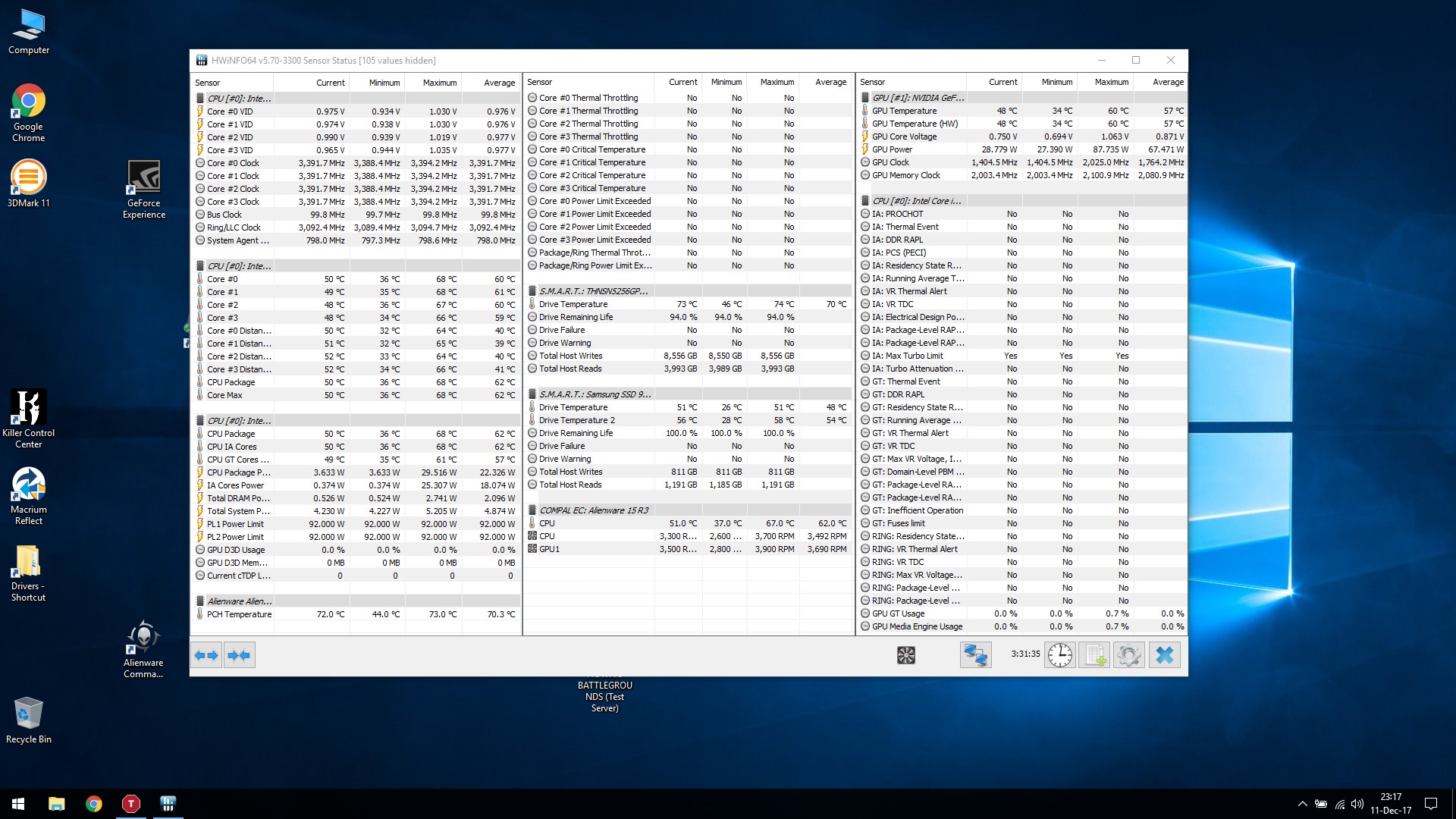Select the Core Max temperature row

(x=356, y=395)
